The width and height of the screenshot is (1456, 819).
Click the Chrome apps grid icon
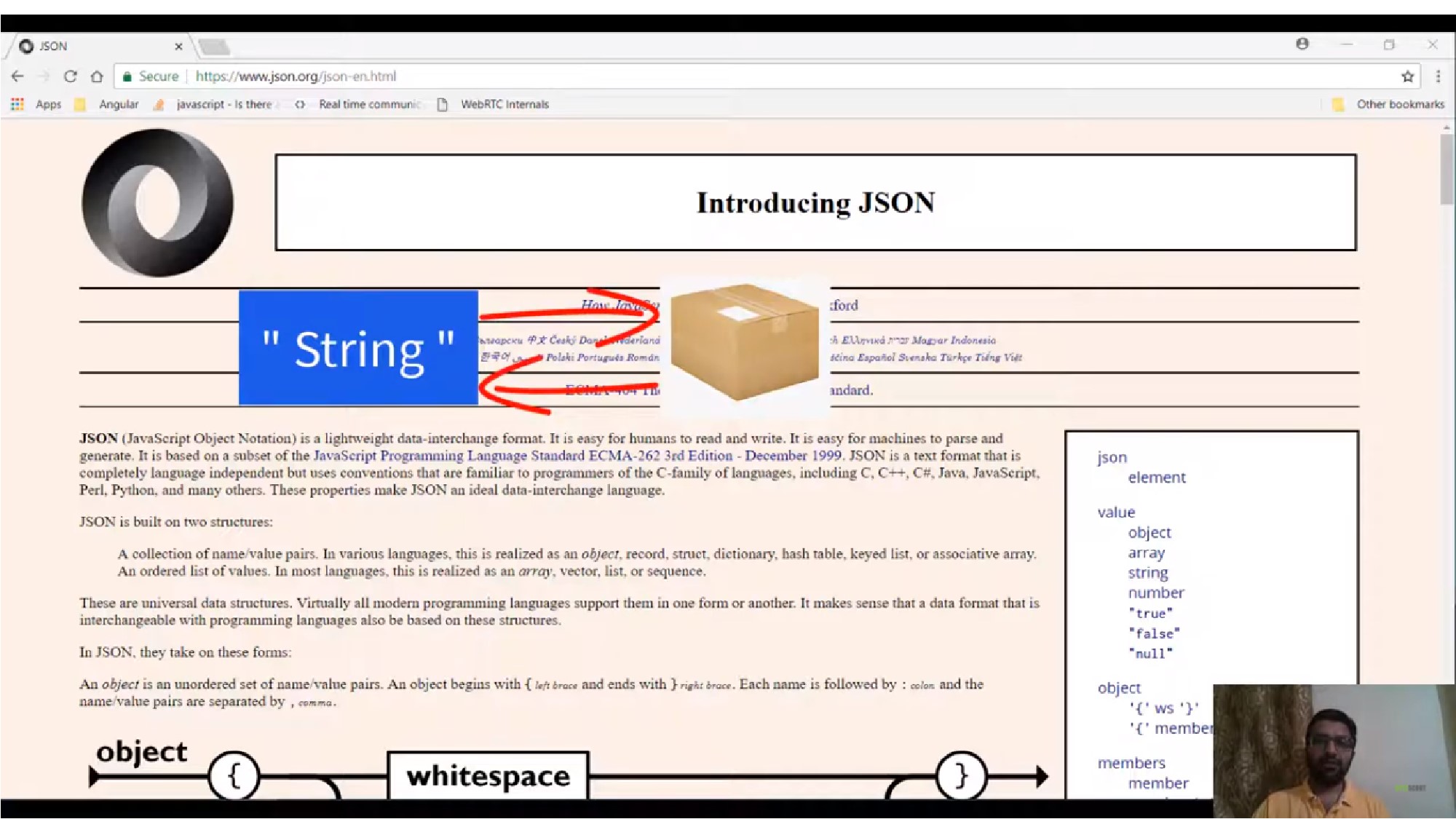pyautogui.click(x=18, y=103)
